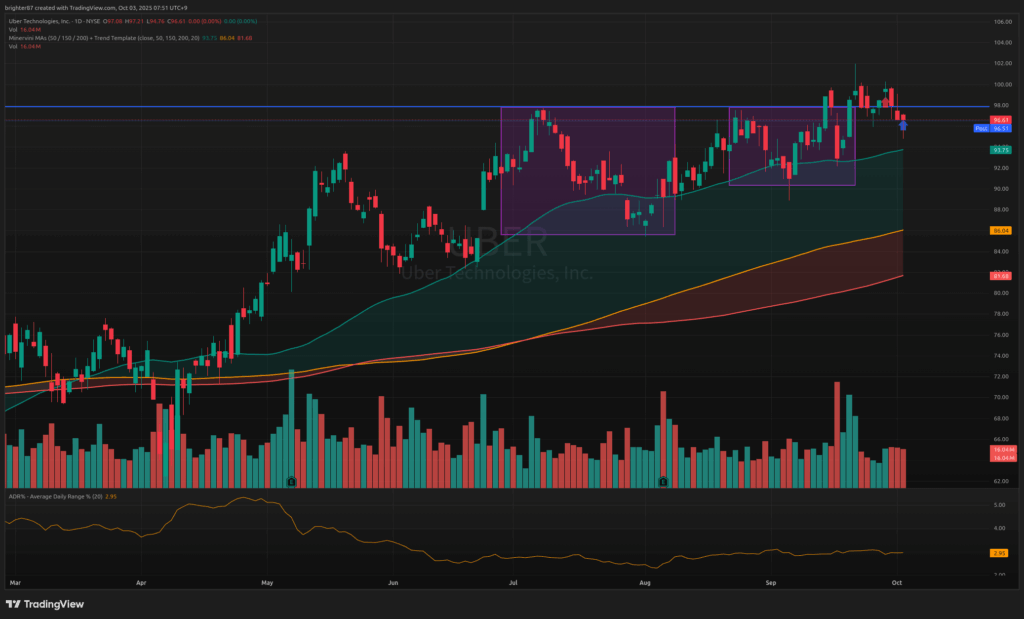Click the TradingView logo at bottom left
The width and height of the screenshot is (1024, 619).
click(x=45, y=604)
